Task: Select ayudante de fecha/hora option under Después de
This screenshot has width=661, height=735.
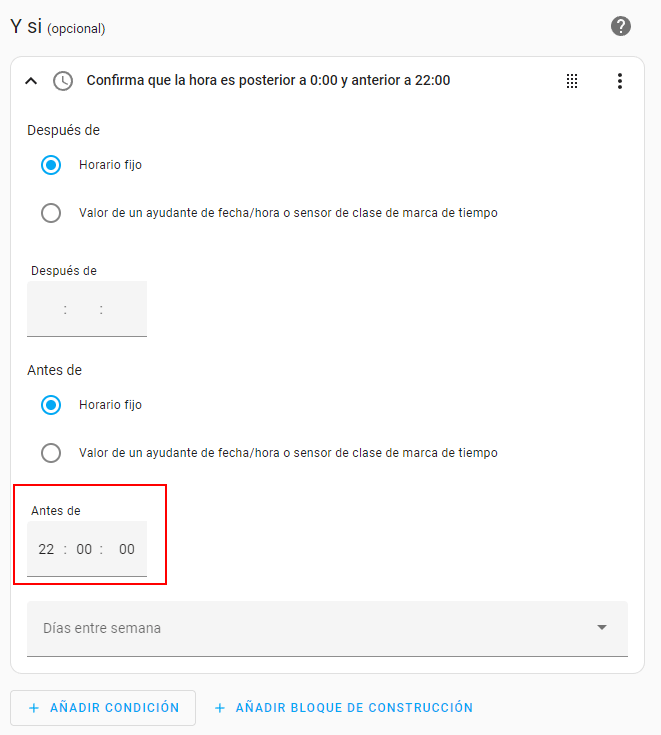Action: [x=51, y=213]
